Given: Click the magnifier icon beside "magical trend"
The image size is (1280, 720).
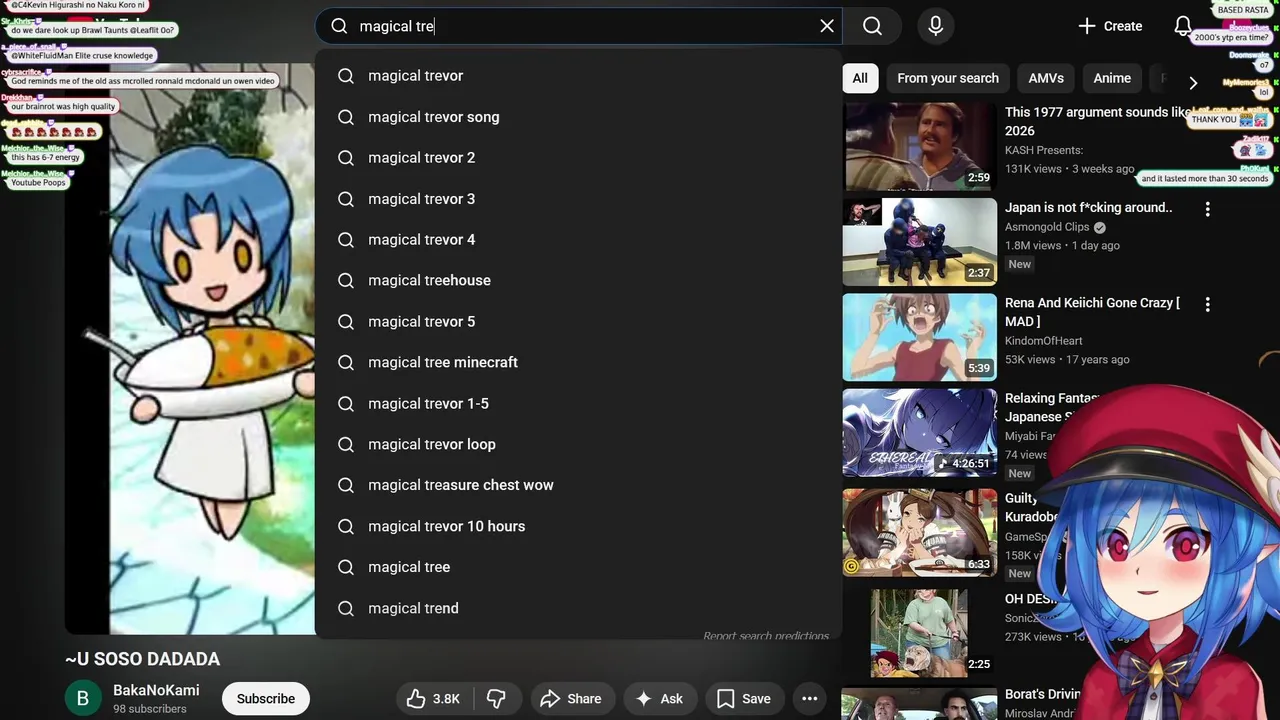Looking at the screenshot, I should [x=346, y=608].
